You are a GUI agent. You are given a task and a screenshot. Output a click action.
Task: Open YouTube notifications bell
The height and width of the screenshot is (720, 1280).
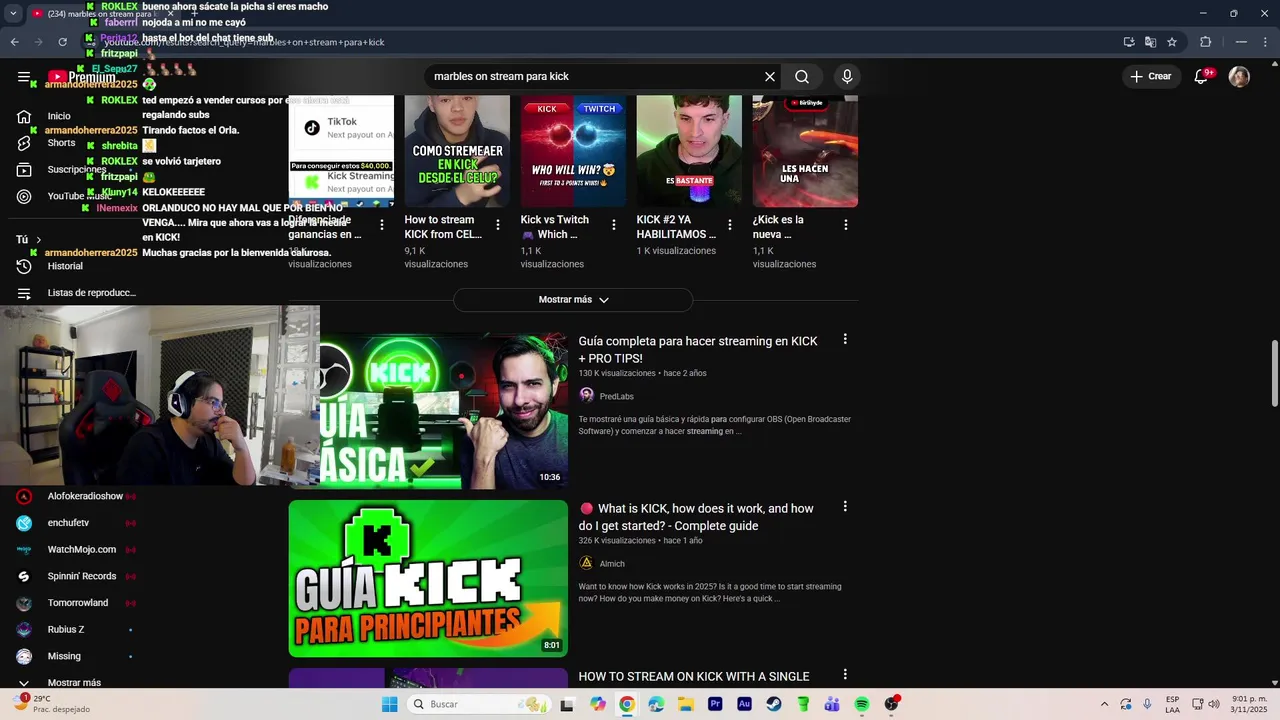1202,77
